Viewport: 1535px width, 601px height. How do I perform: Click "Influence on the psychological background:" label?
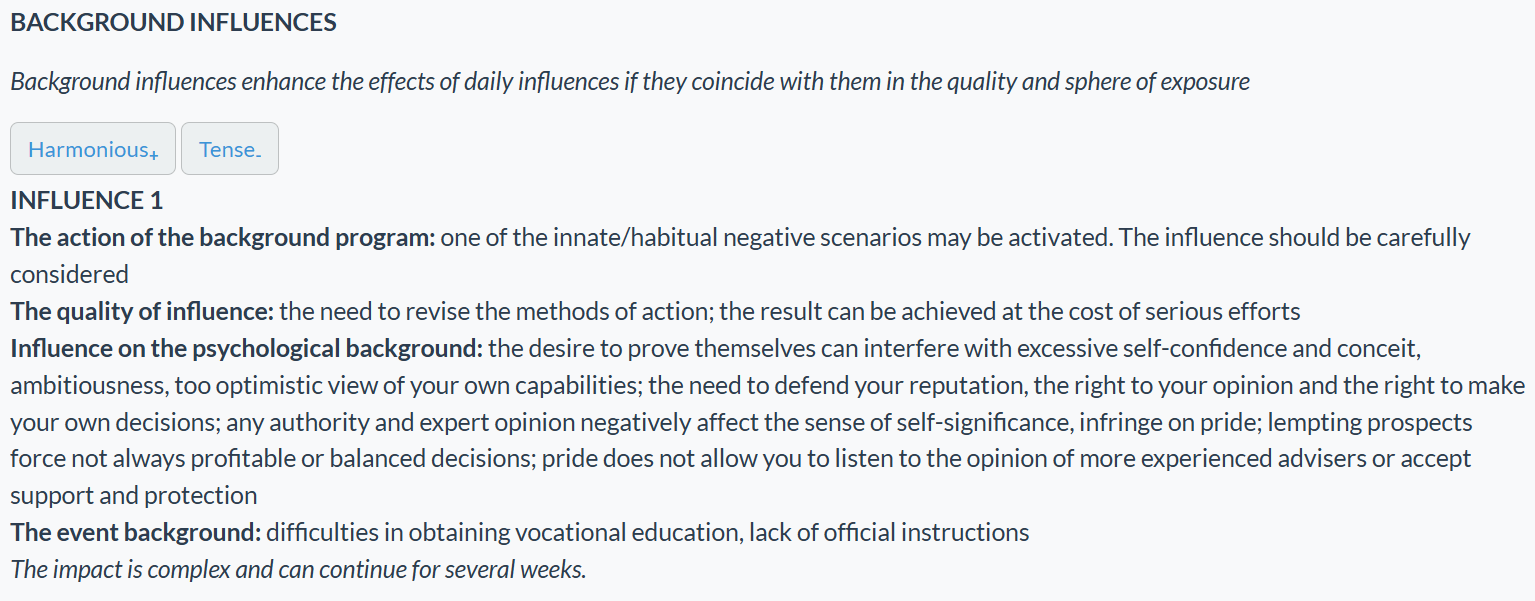[x=246, y=349]
